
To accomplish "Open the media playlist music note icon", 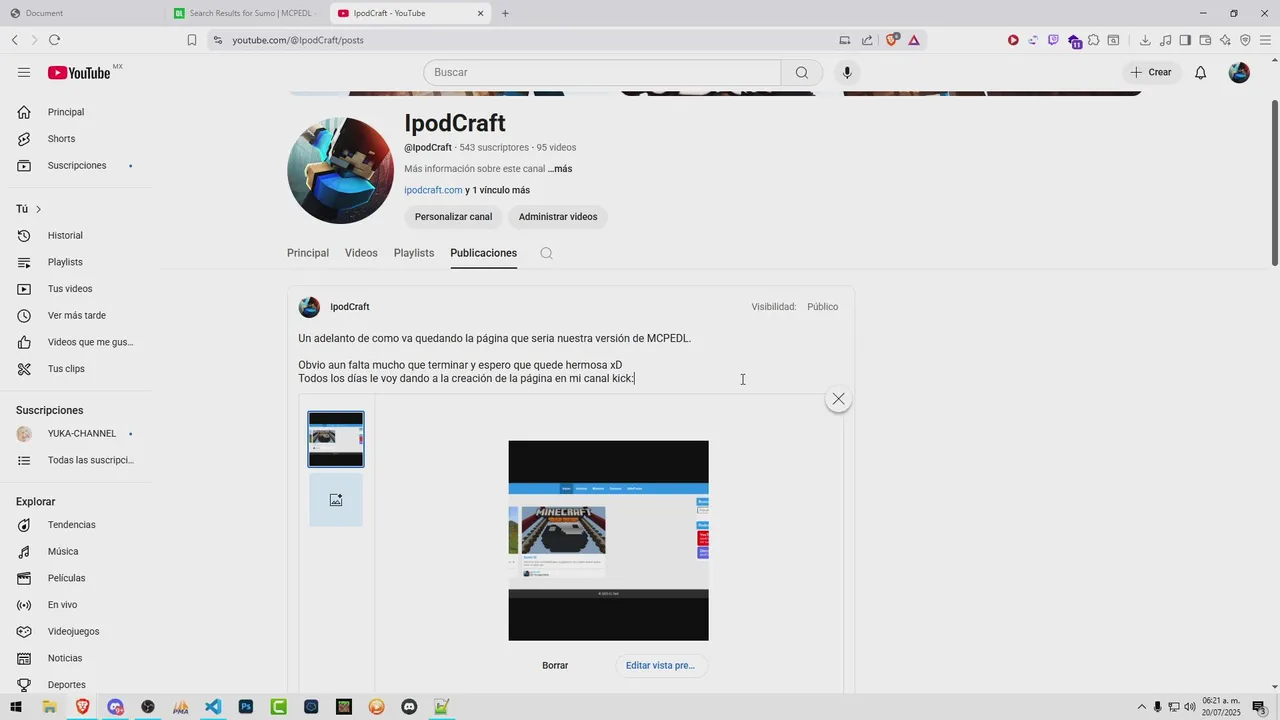I will tap(1165, 40).
